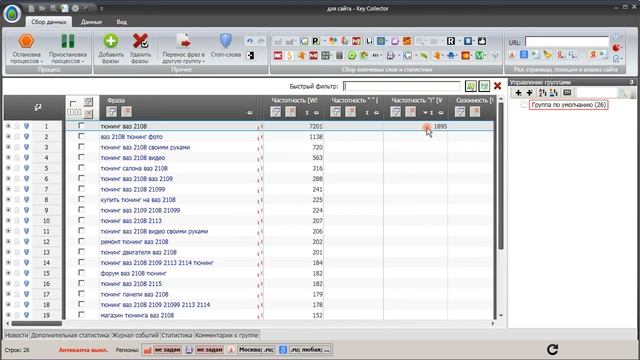The width and height of the screenshot is (640, 360).
Task: Expand row 1 with its plus sign
Action: pyautogui.click(x=8, y=126)
